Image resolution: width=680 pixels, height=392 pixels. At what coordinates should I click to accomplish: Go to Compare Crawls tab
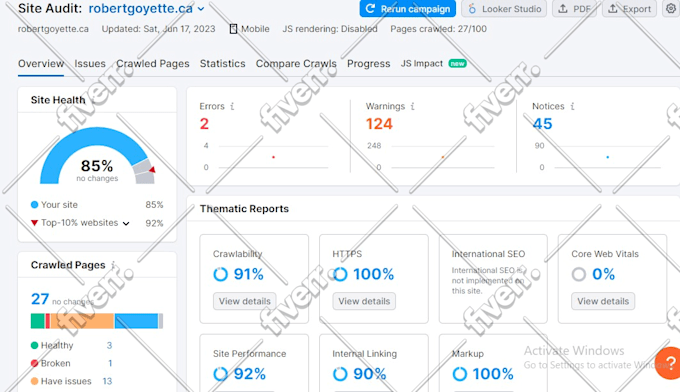[x=296, y=64]
